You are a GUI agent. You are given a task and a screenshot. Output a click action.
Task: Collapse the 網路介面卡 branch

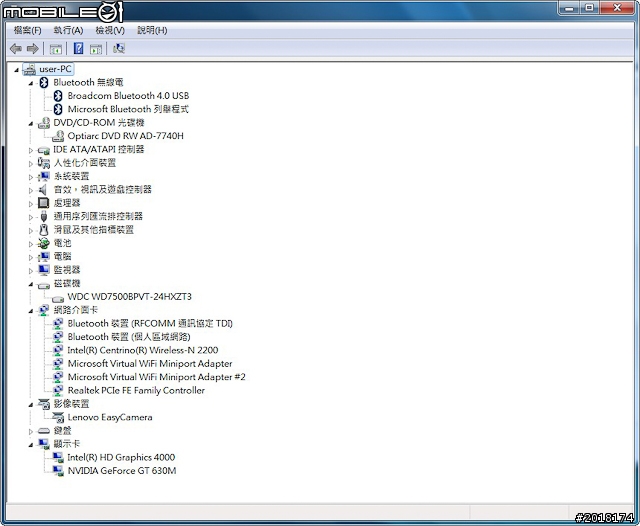[x=31, y=311]
